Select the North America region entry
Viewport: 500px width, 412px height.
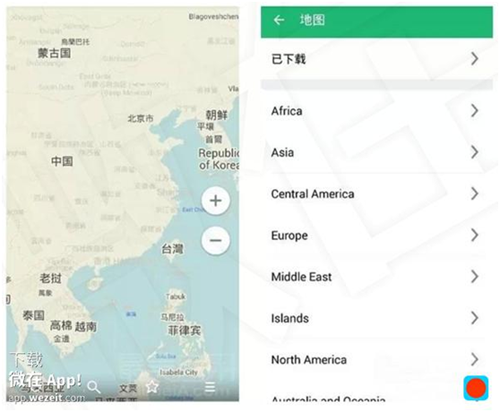[x=377, y=359]
